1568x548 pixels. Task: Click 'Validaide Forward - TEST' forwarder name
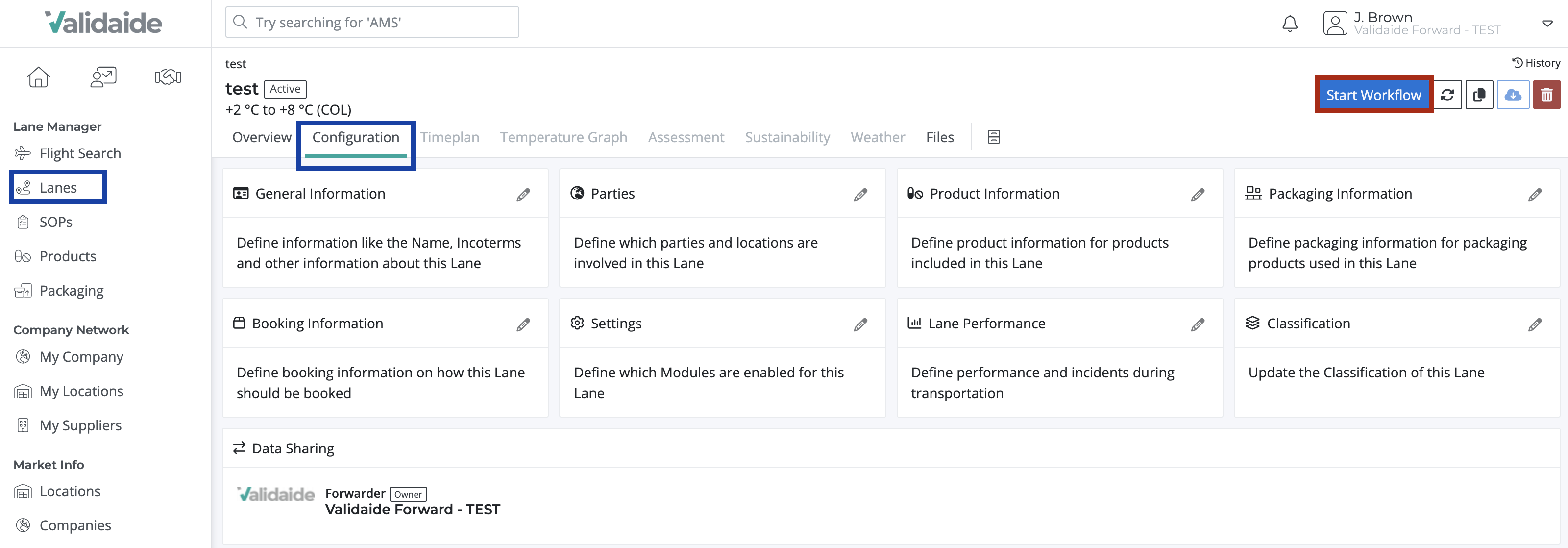(412, 510)
